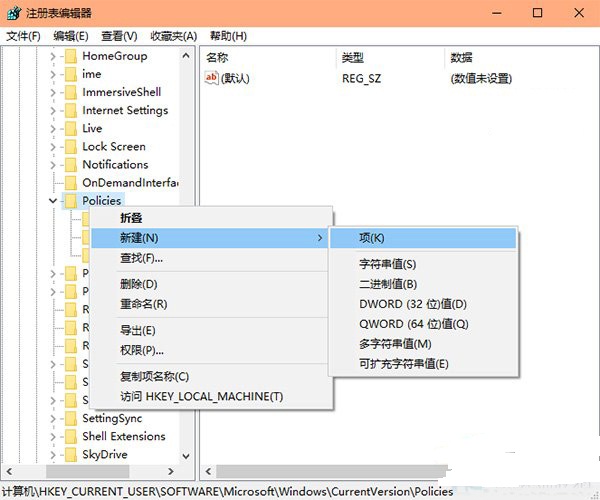Viewport: 600px width, 500px height.
Task: Collapse the Policies tree node
Action: [x=52, y=201]
